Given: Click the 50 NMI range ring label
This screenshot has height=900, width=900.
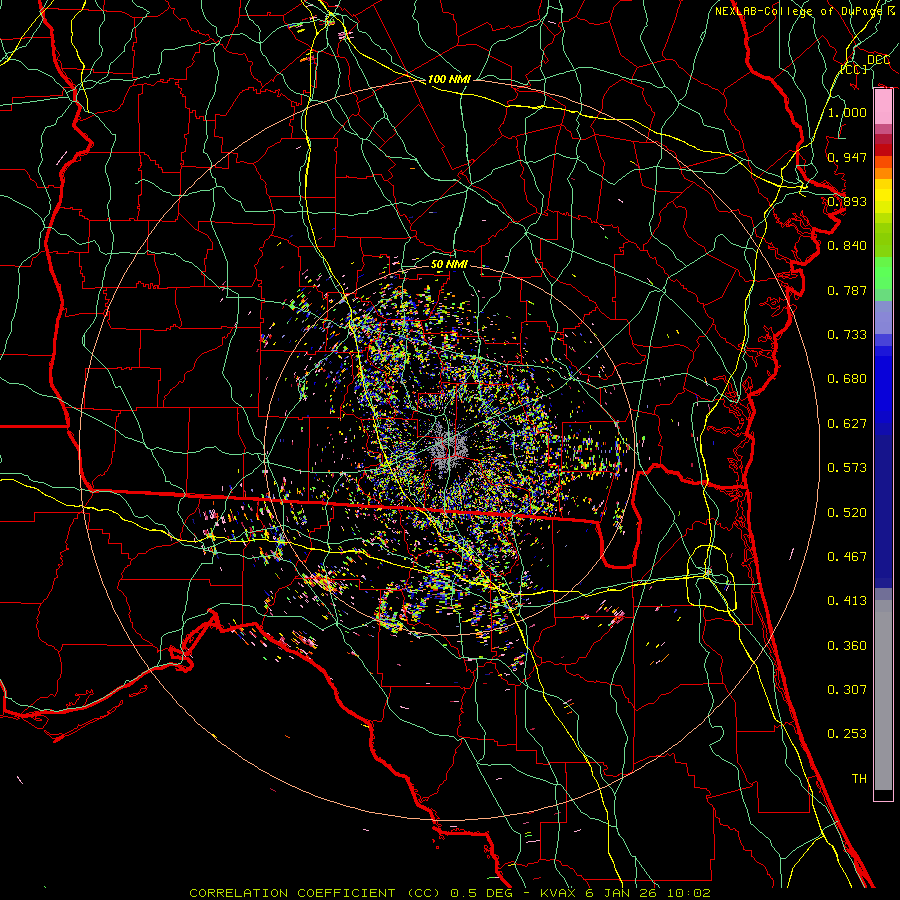Looking at the screenshot, I should click(449, 264).
